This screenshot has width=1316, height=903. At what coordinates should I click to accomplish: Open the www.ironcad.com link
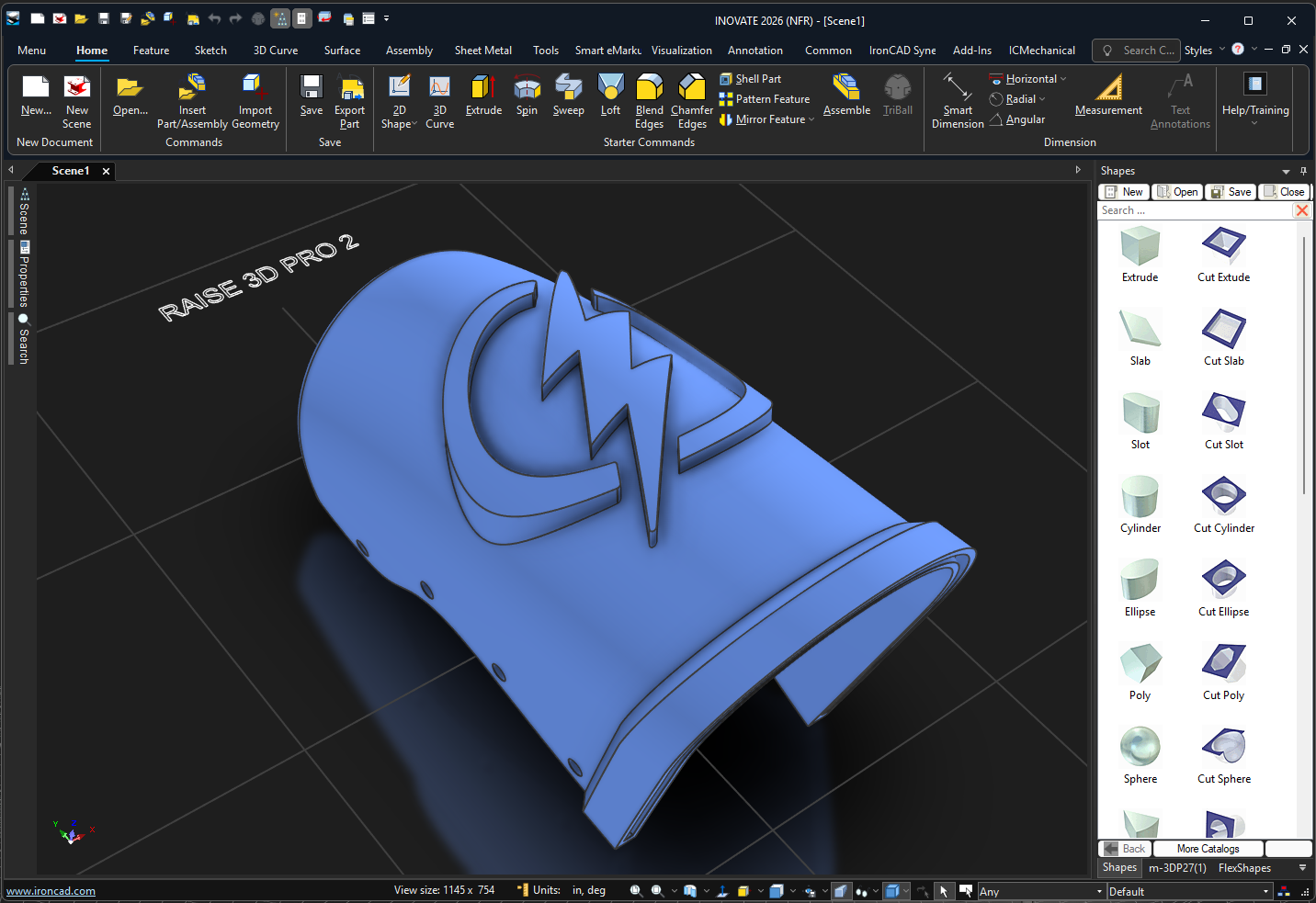[x=51, y=891]
